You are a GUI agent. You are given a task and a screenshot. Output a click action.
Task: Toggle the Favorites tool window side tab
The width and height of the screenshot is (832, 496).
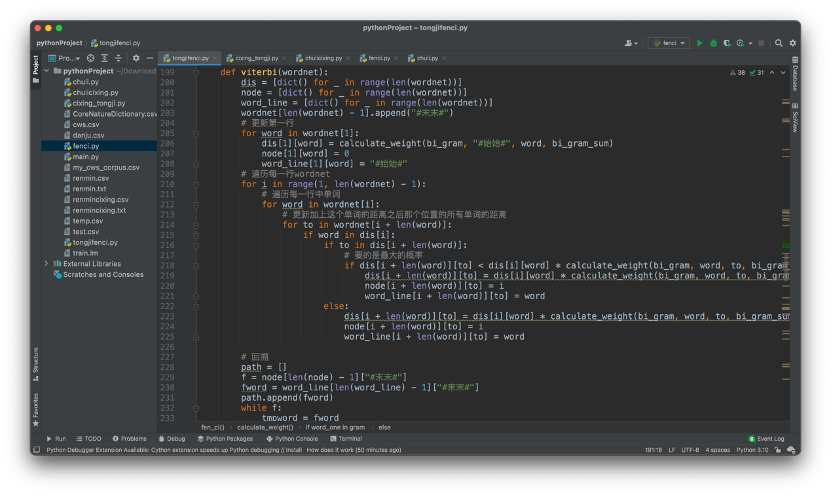[36, 410]
